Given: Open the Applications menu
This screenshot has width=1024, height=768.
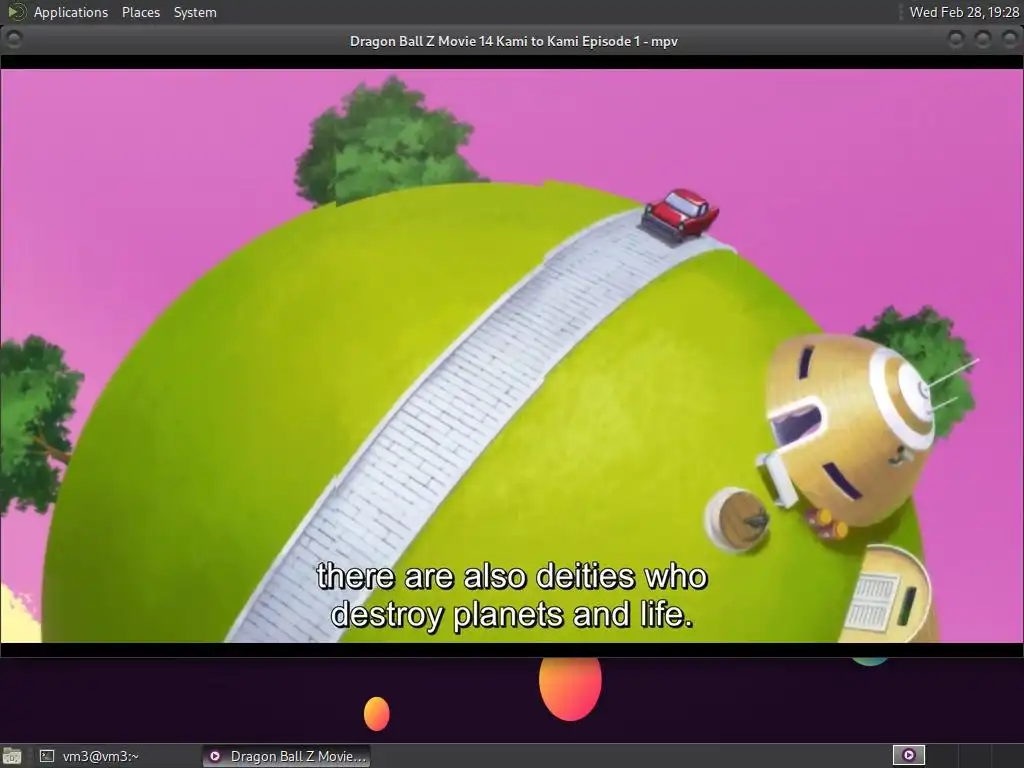Looking at the screenshot, I should pos(71,12).
